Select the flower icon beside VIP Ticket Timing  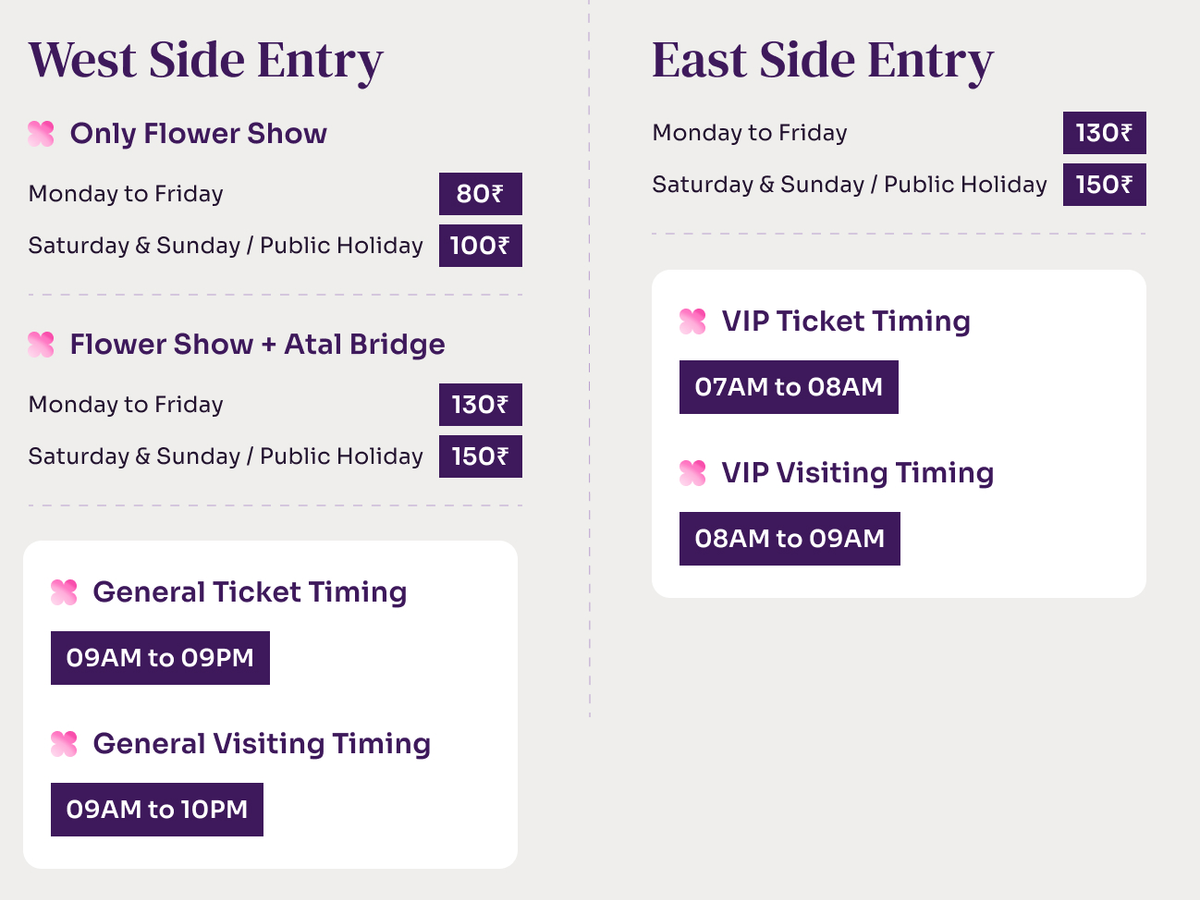(692, 321)
